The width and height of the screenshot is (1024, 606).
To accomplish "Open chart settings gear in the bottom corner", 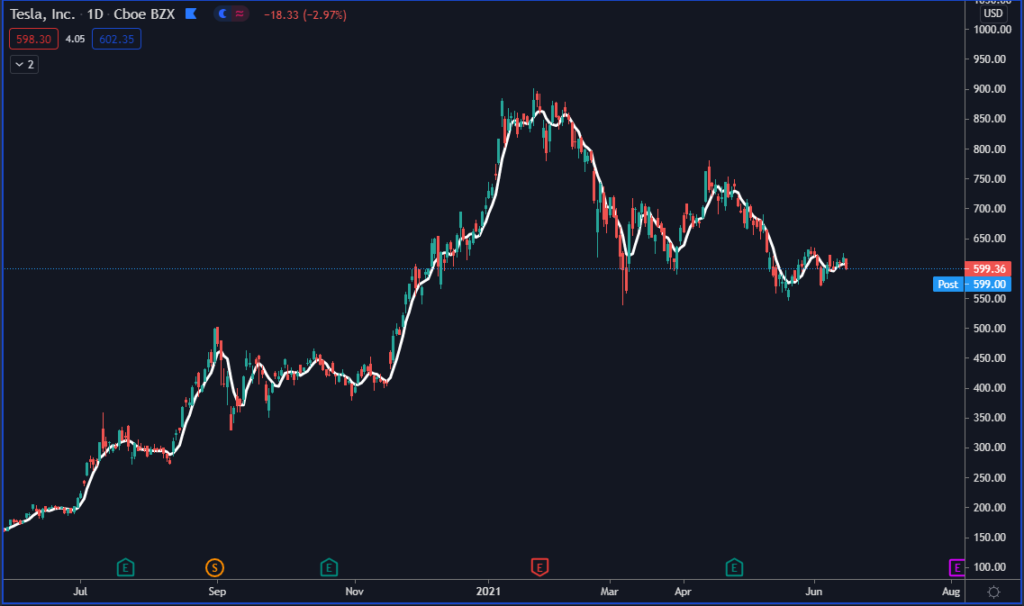I will (993, 592).
